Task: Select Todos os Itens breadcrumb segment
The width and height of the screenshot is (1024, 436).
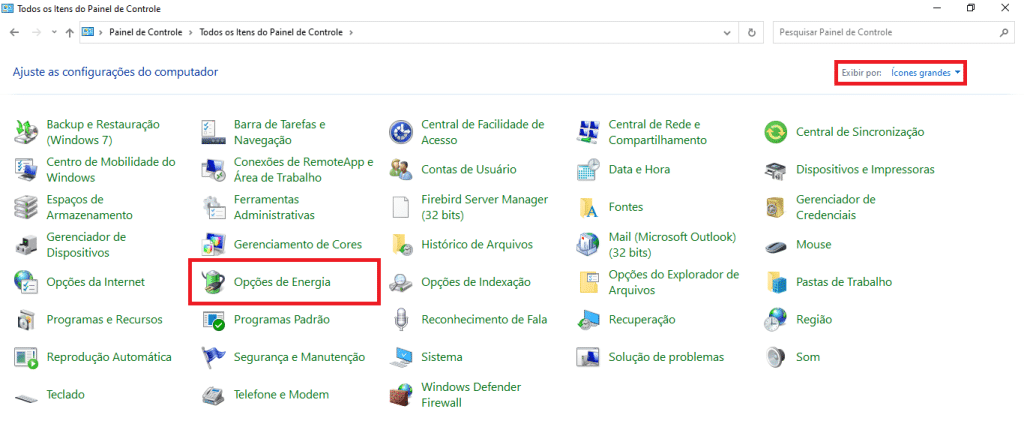Action: click(x=270, y=33)
